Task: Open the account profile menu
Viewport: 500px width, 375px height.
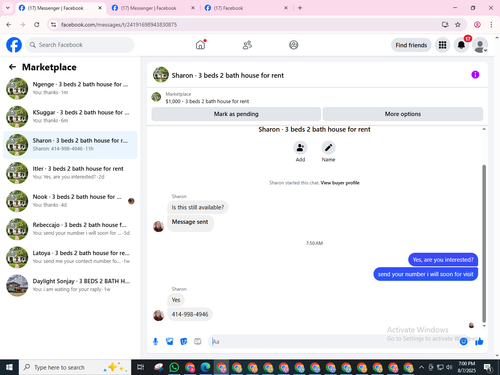Action: (480, 45)
